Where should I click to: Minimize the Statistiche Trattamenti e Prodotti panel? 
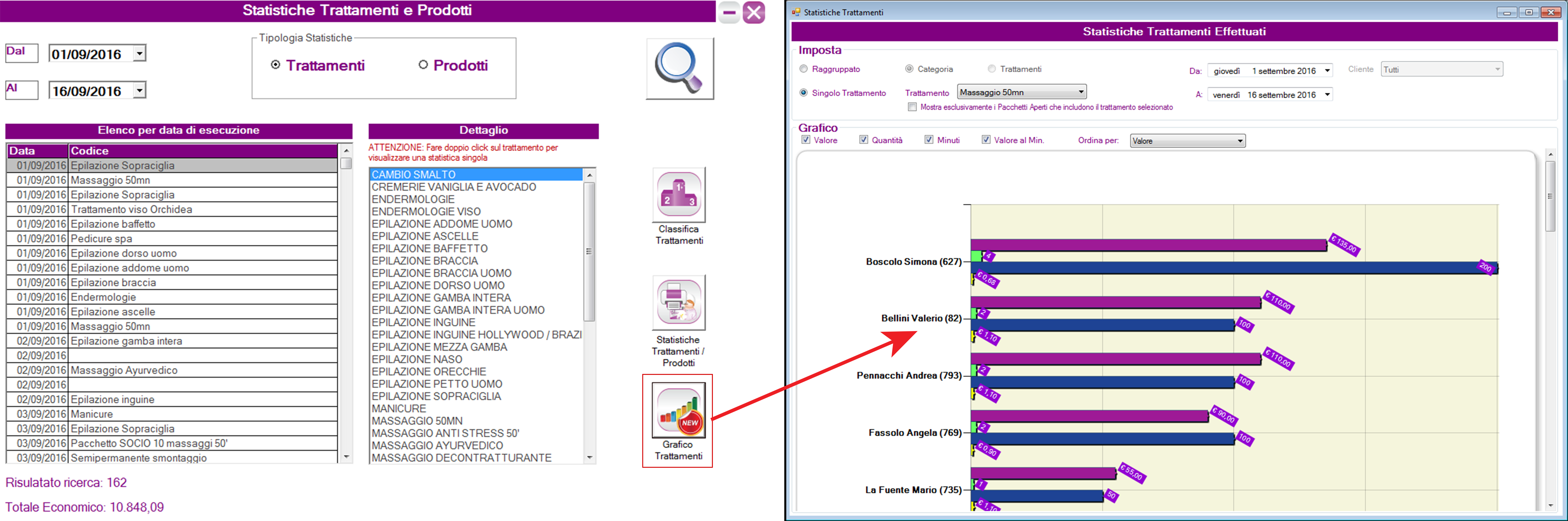pos(729,12)
